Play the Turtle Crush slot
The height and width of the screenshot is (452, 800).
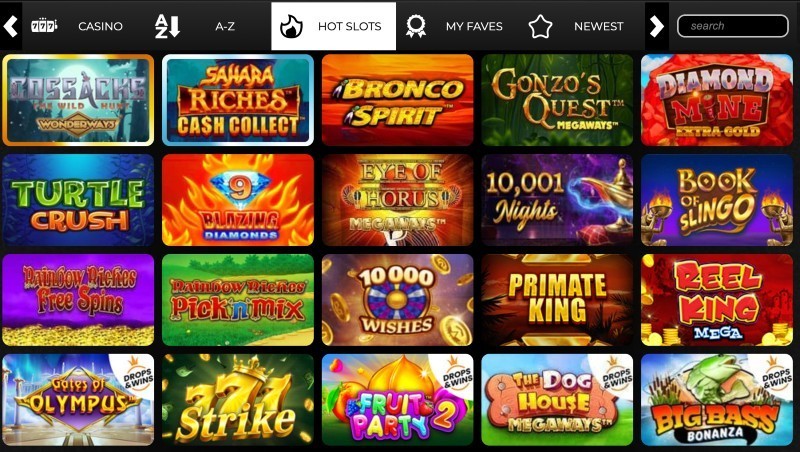pyautogui.click(x=78, y=200)
